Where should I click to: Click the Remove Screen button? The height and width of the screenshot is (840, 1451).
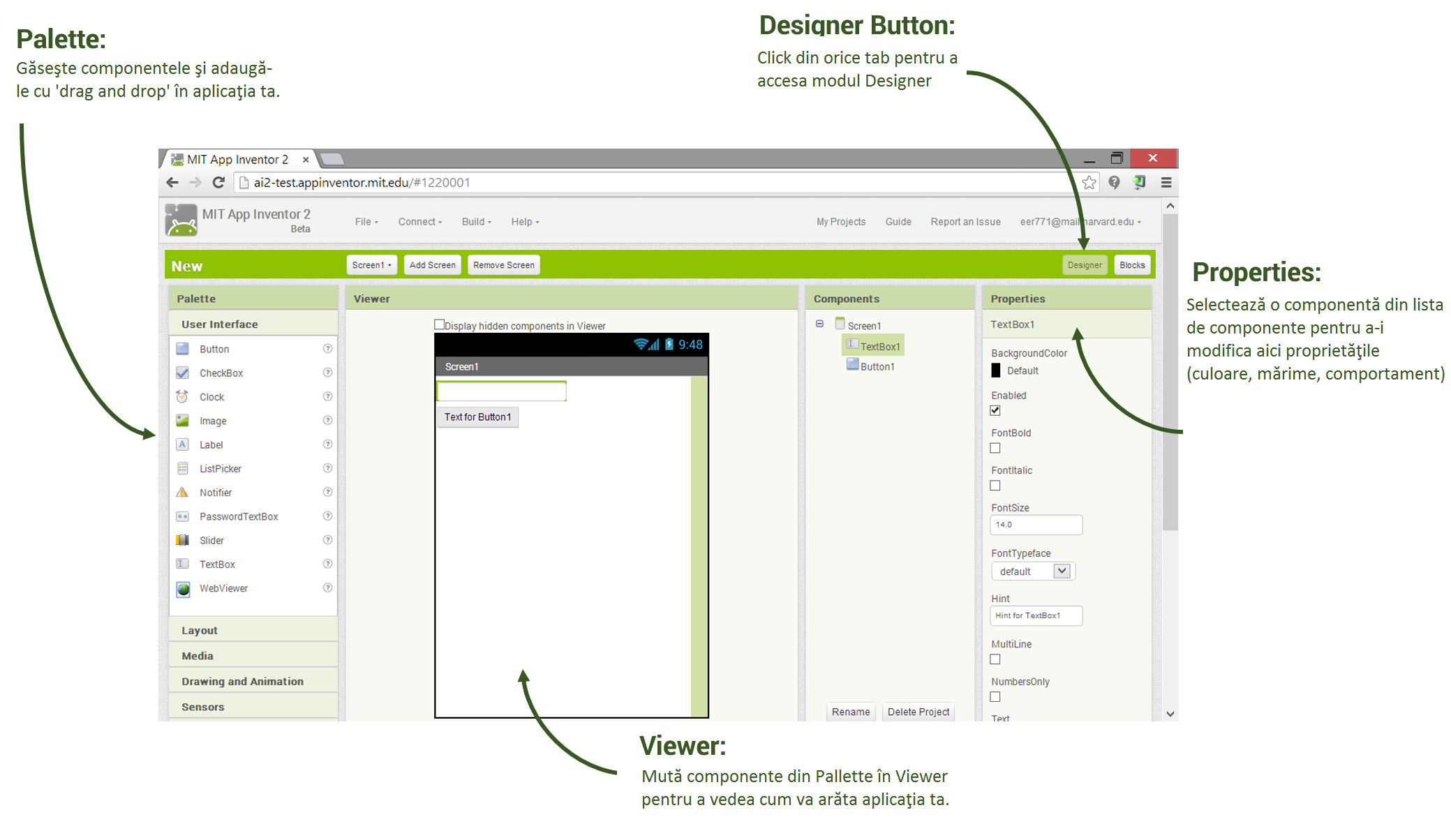click(503, 265)
